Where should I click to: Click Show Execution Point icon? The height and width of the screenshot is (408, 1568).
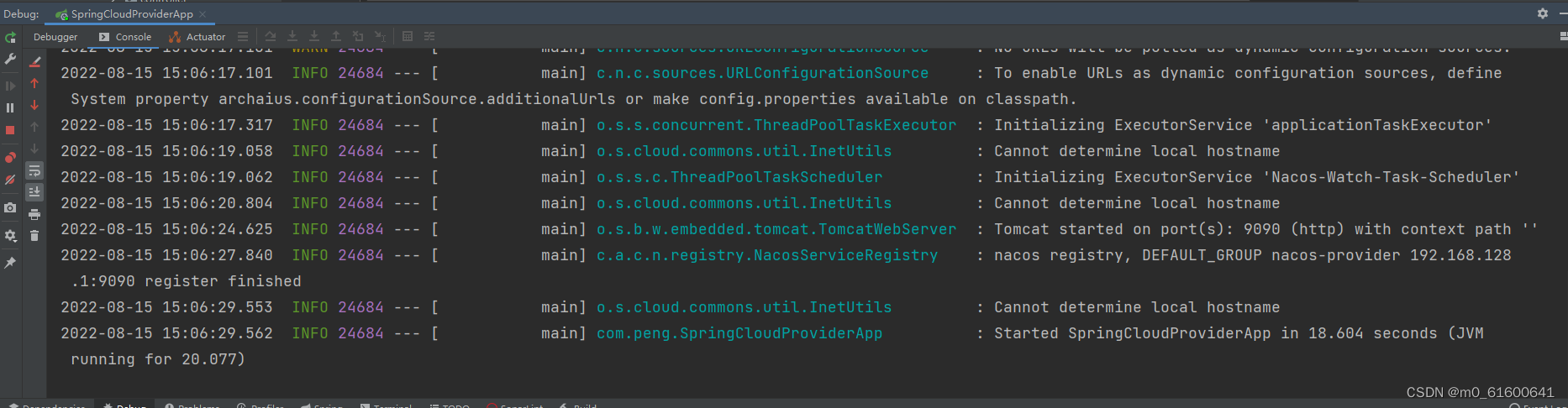click(271, 37)
